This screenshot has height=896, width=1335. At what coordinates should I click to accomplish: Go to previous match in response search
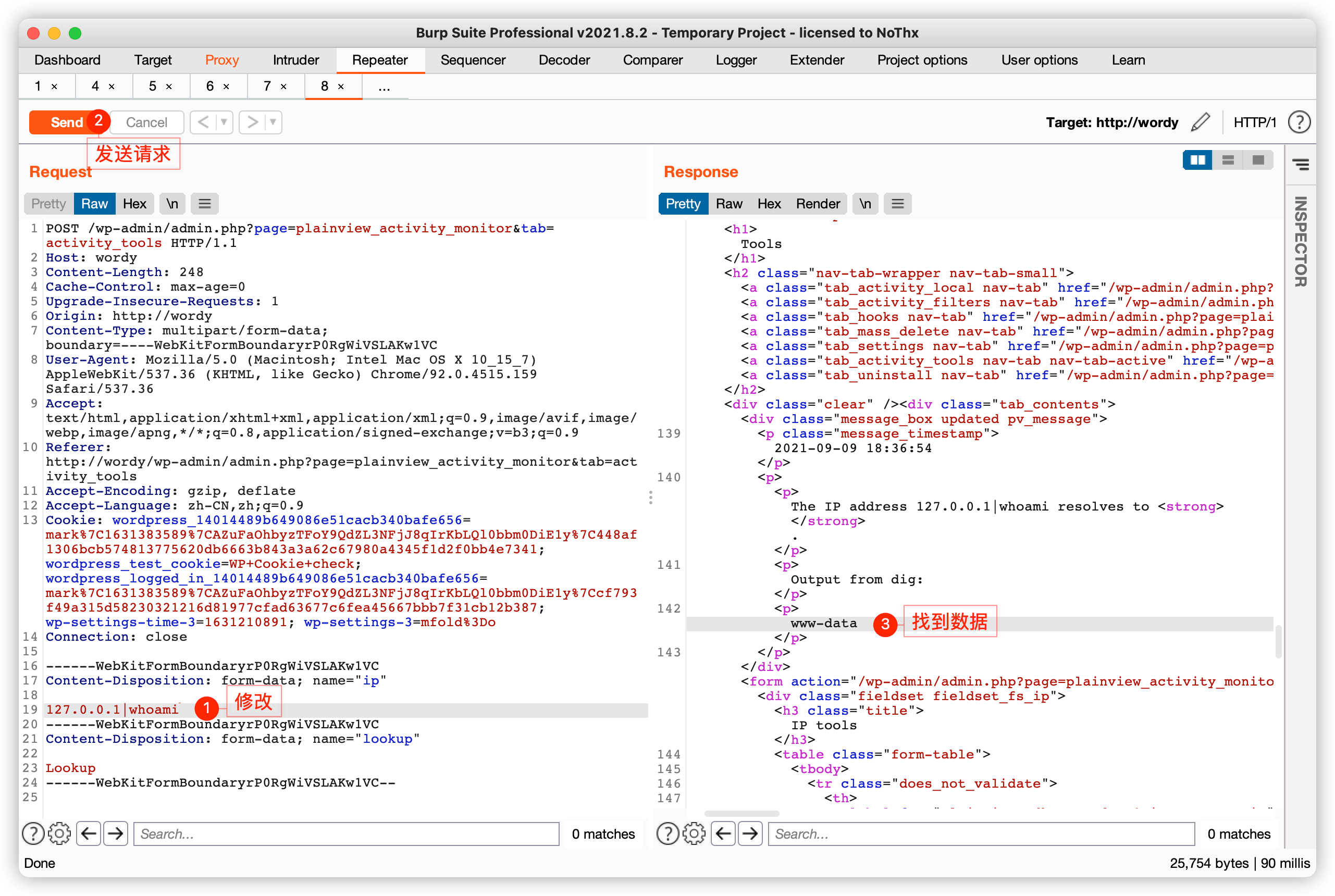723,833
